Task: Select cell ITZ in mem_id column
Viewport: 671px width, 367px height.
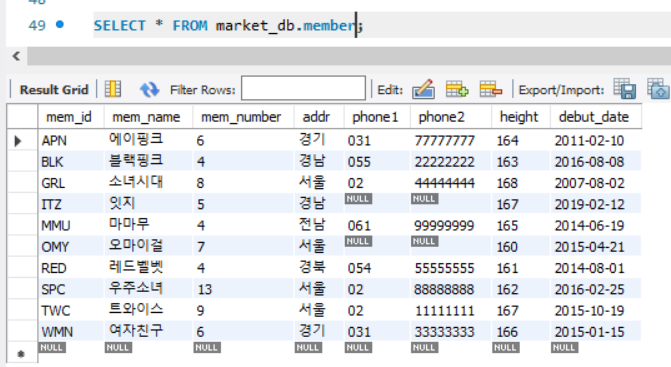Action: point(71,204)
